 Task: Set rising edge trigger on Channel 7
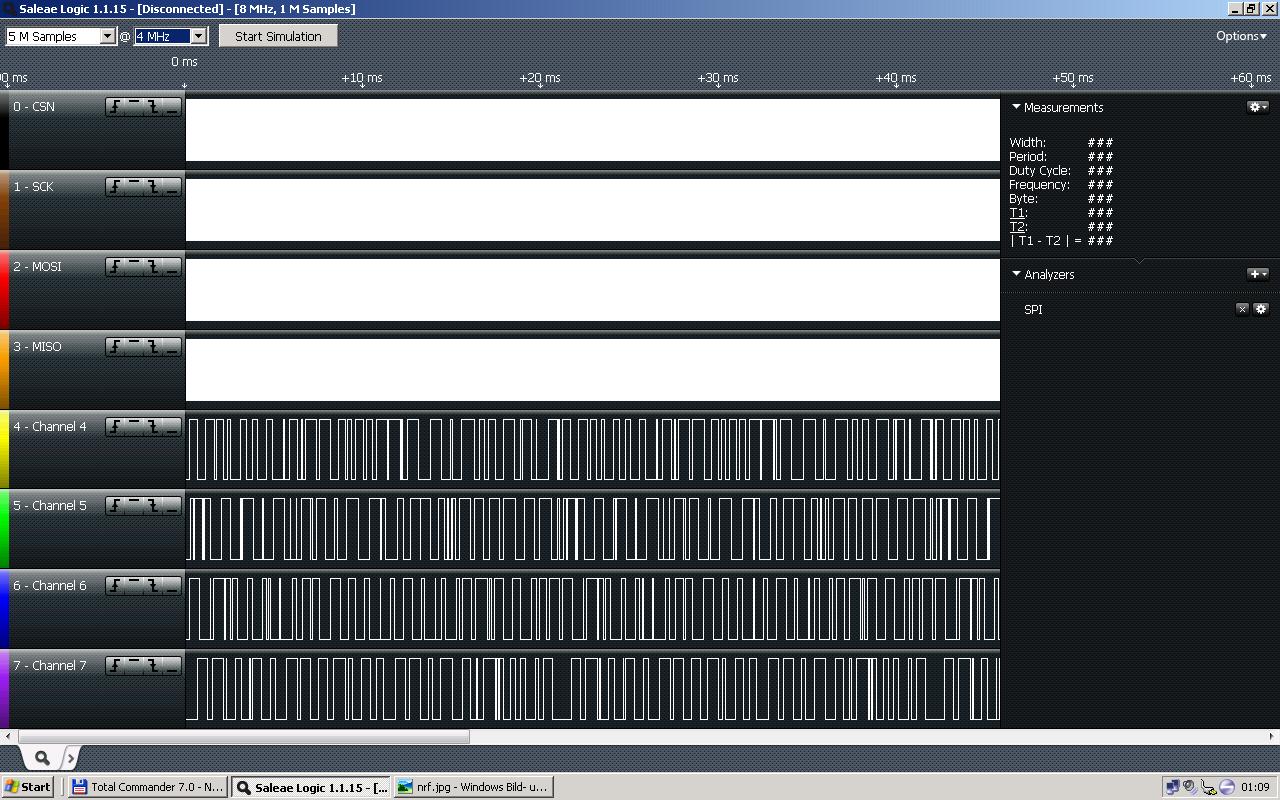(115, 666)
